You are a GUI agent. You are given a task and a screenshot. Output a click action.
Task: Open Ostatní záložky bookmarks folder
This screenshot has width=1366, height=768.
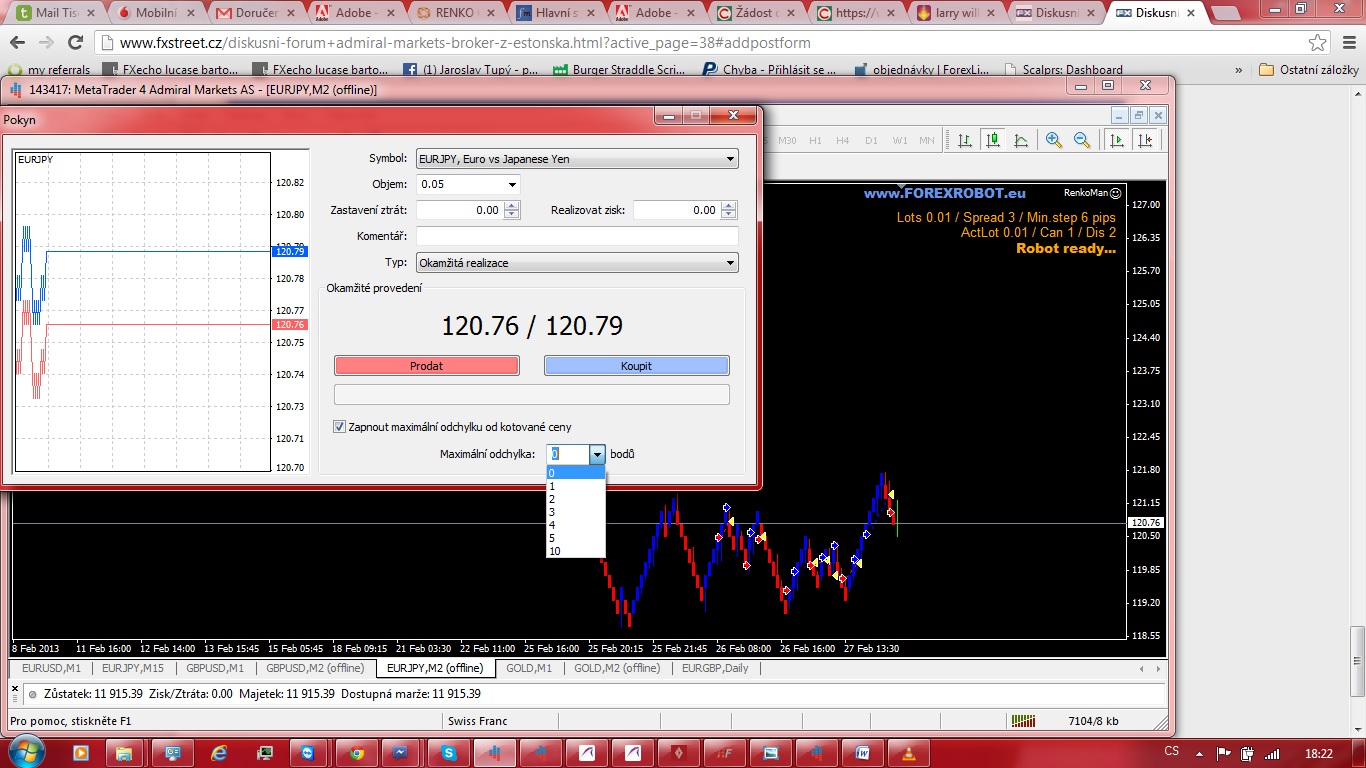pyautogui.click(x=1309, y=70)
